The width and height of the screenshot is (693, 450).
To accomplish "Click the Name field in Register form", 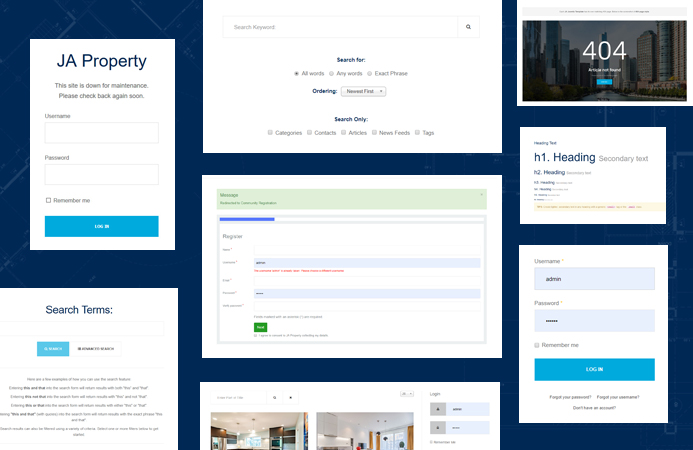I will (x=367, y=250).
